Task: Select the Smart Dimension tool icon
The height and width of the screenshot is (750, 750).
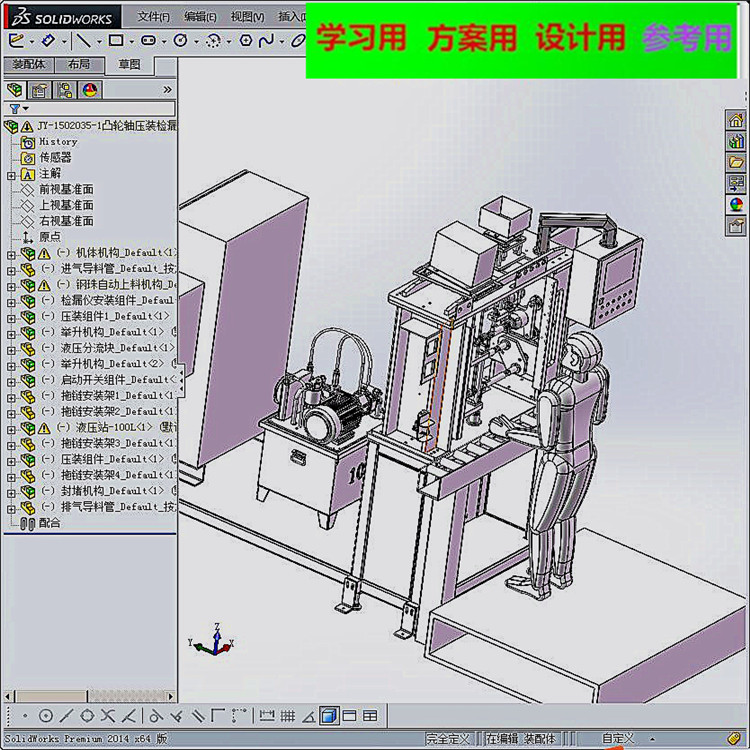Action: [x=49, y=41]
